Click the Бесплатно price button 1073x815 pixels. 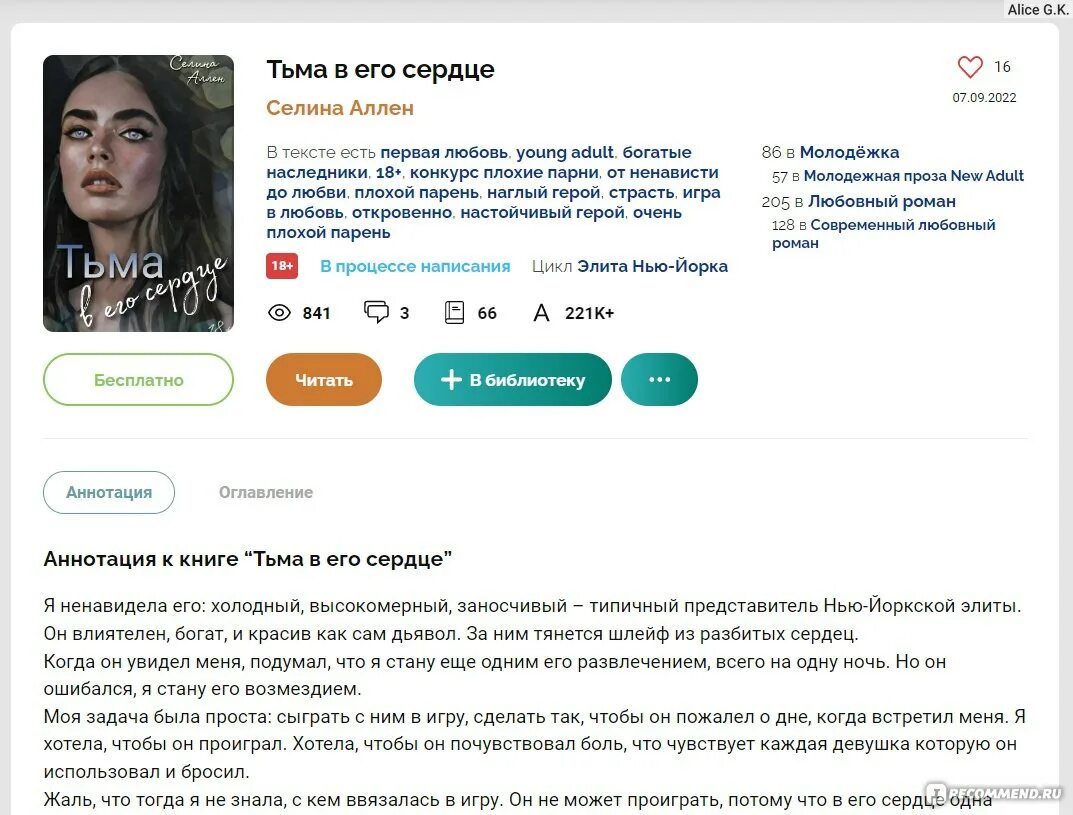click(x=138, y=380)
